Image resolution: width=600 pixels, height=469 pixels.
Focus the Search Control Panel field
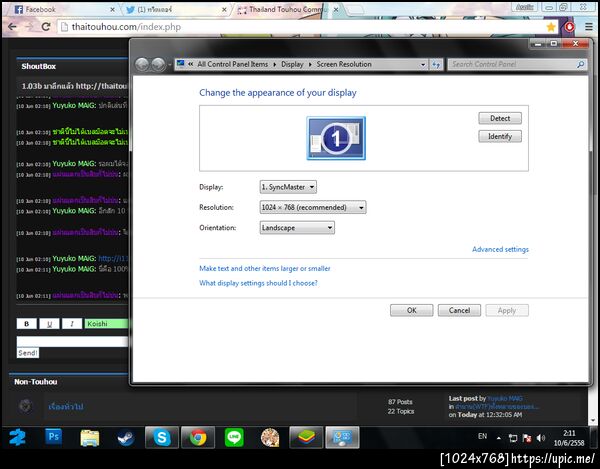(x=513, y=64)
